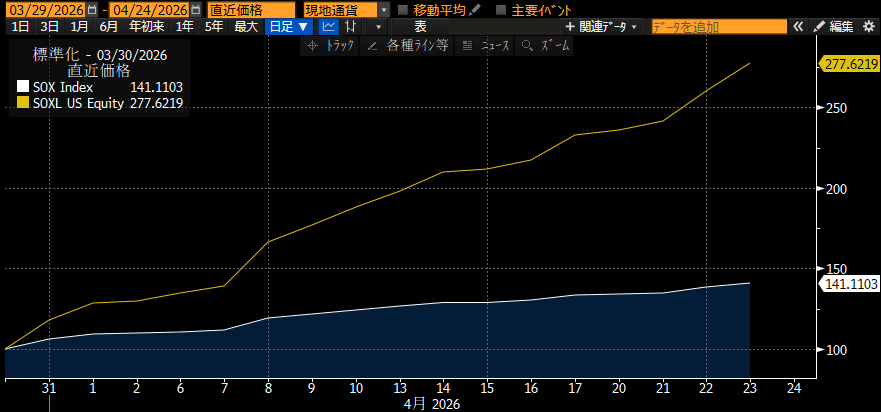Viewport: 881px width, 412px height.
Task: Select the bar/candle chart type icon
Action: click(351, 26)
